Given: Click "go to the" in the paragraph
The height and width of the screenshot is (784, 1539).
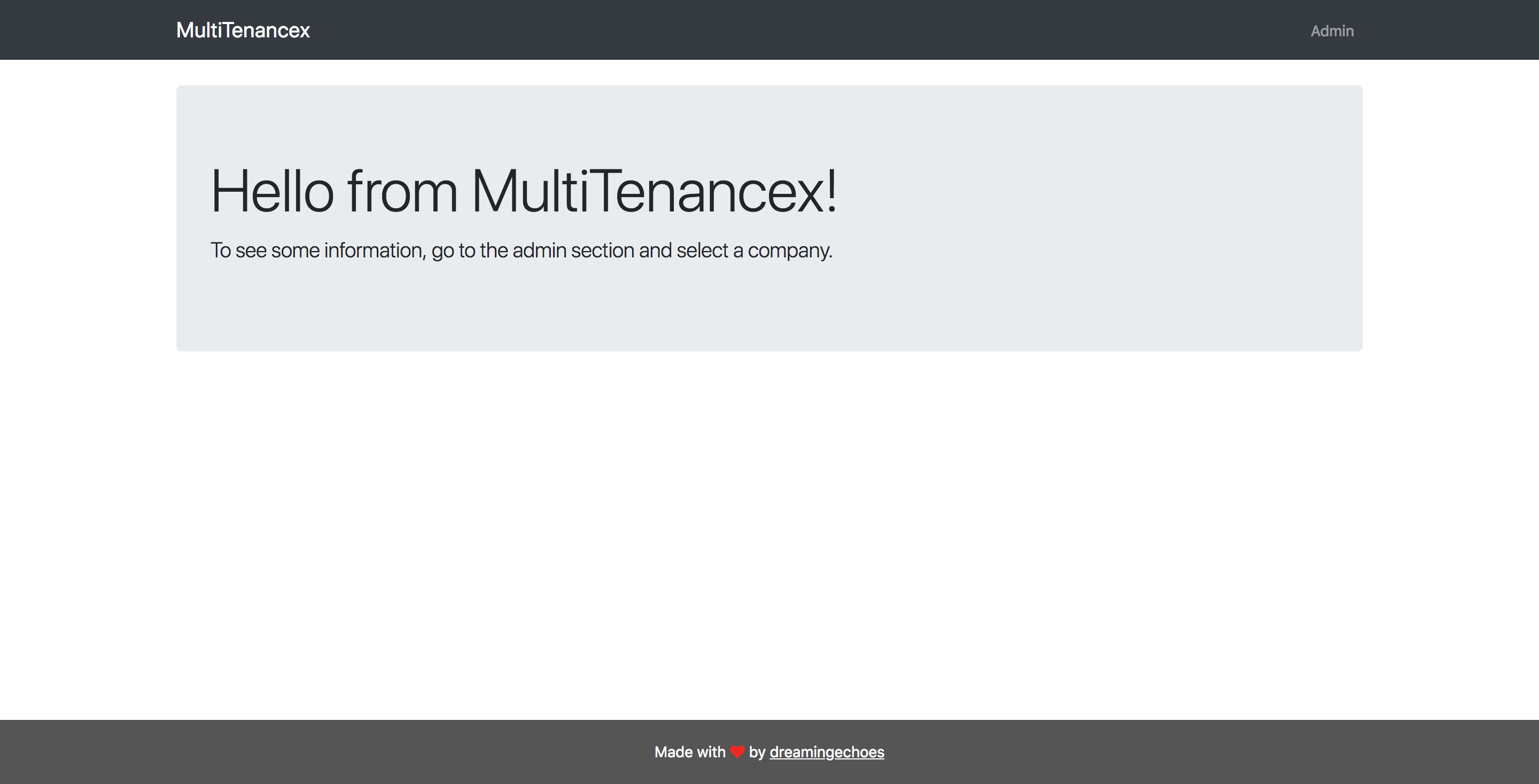Looking at the screenshot, I should click(x=470, y=250).
